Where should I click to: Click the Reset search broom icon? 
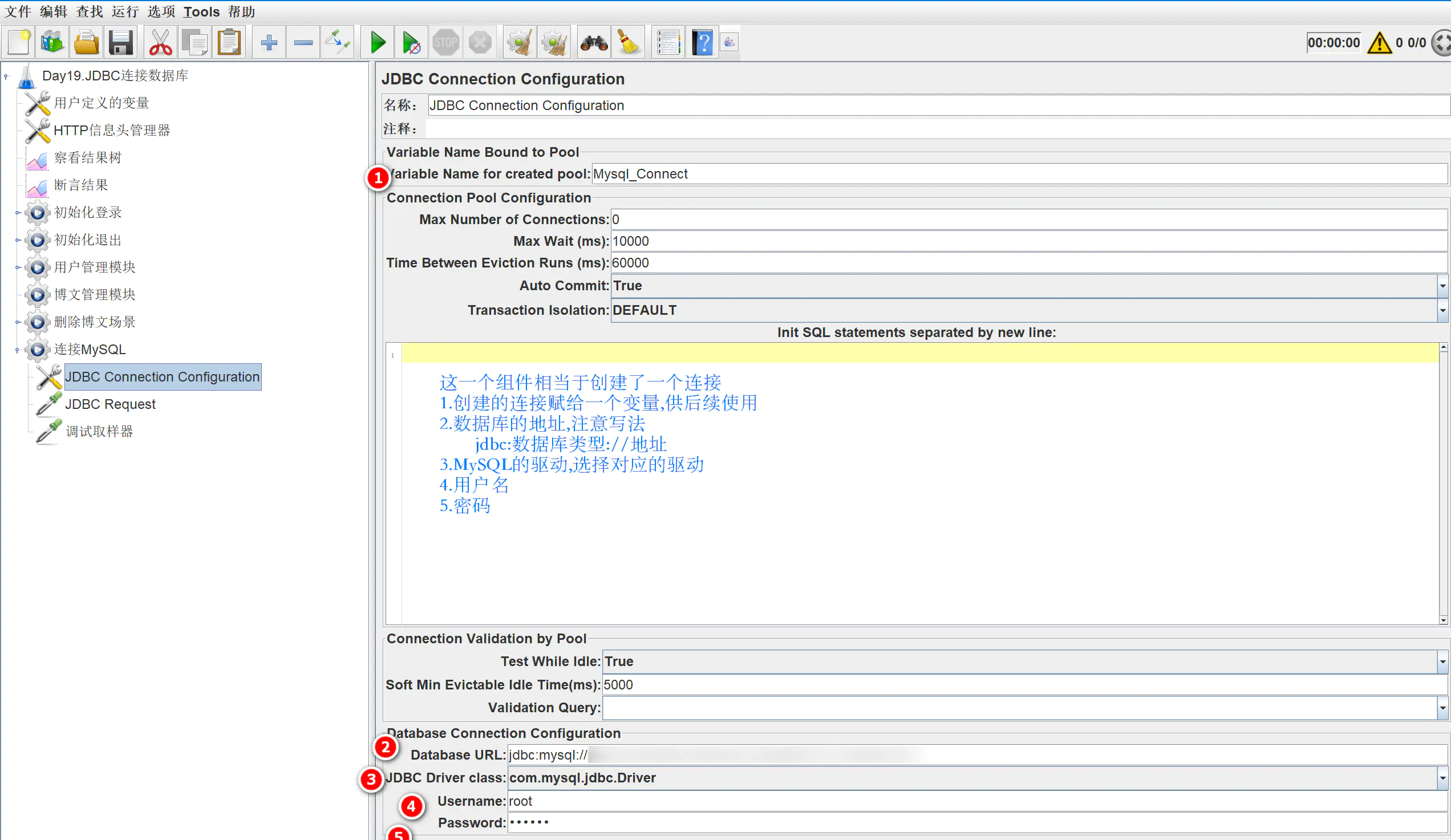(628, 43)
